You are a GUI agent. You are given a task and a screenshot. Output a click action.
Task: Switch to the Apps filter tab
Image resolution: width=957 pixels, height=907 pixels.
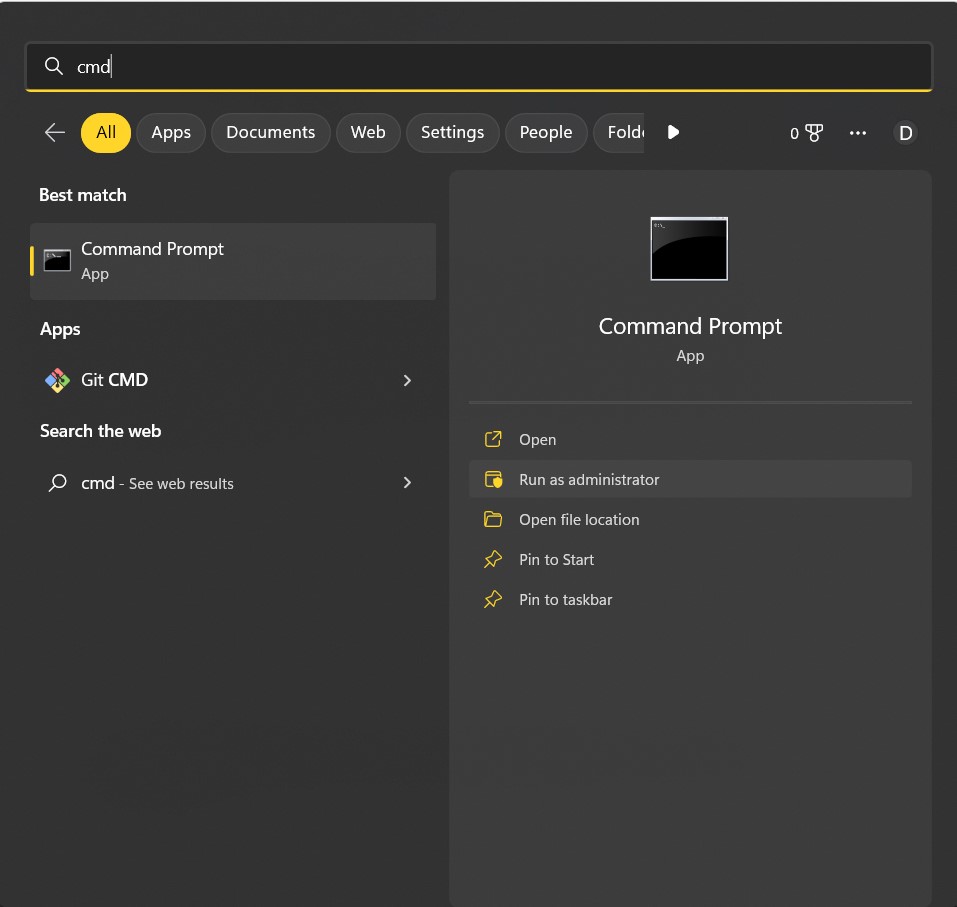pos(171,132)
